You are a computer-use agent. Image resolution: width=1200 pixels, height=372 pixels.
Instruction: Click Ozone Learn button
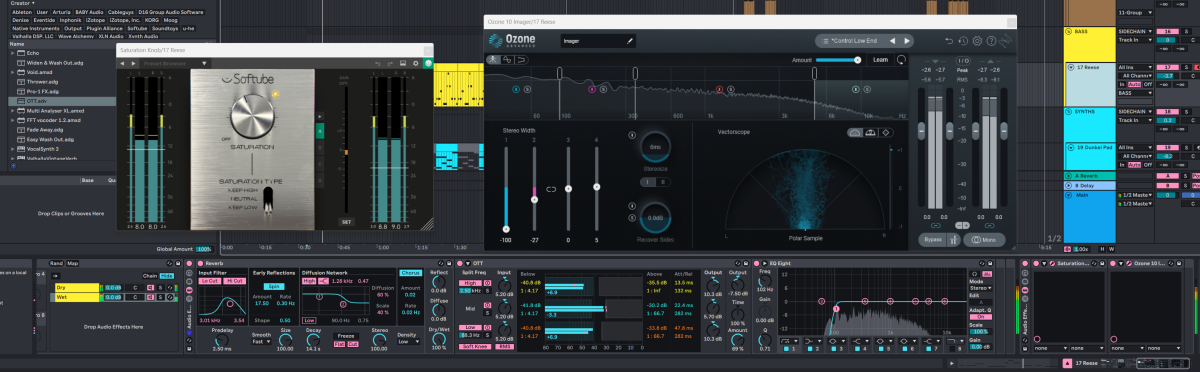880,60
